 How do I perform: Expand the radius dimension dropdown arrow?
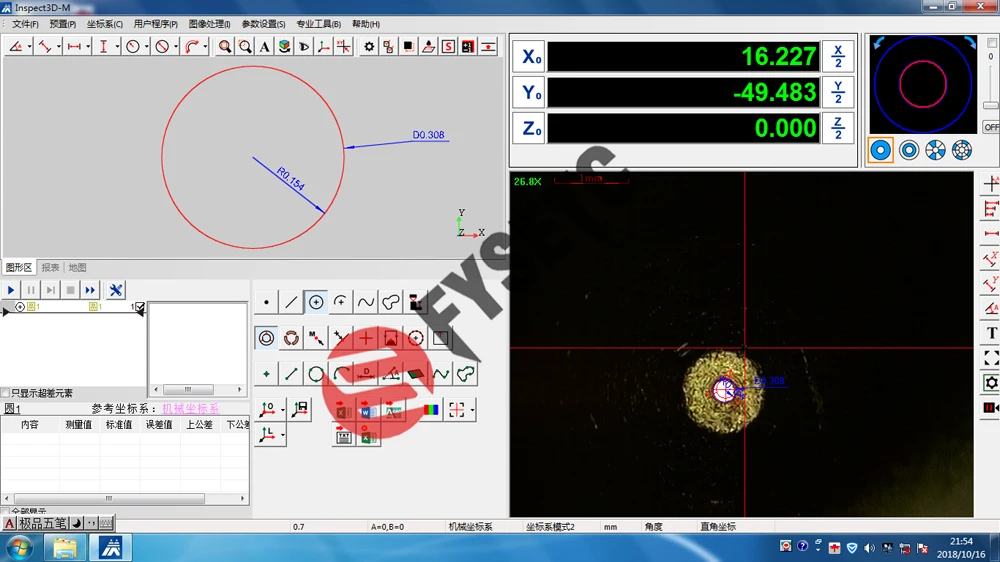147,47
